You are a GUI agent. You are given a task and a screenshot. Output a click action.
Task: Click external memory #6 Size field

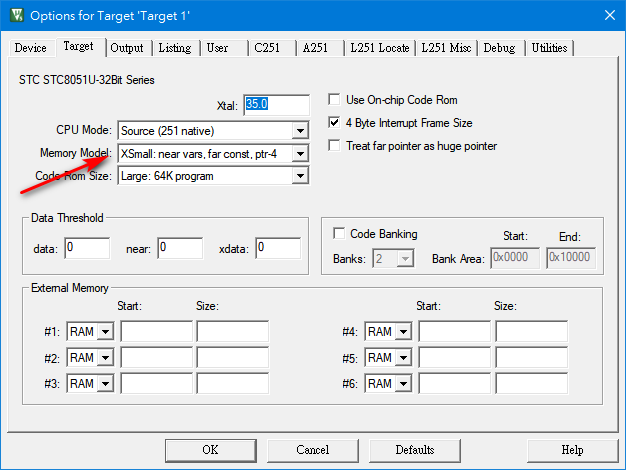click(532, 383)
